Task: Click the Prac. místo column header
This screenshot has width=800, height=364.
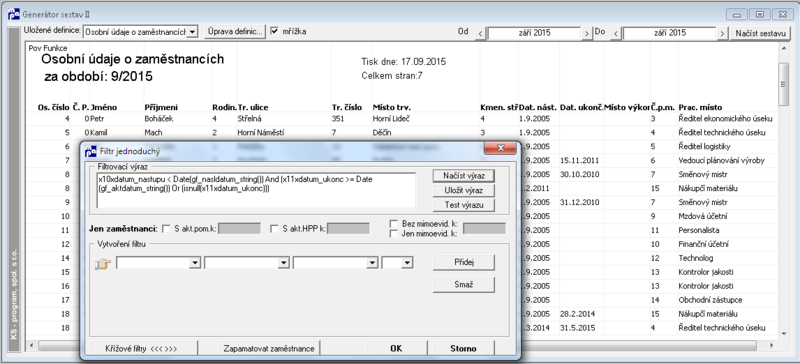Action: pyautogui.click(x=700, y=108)
